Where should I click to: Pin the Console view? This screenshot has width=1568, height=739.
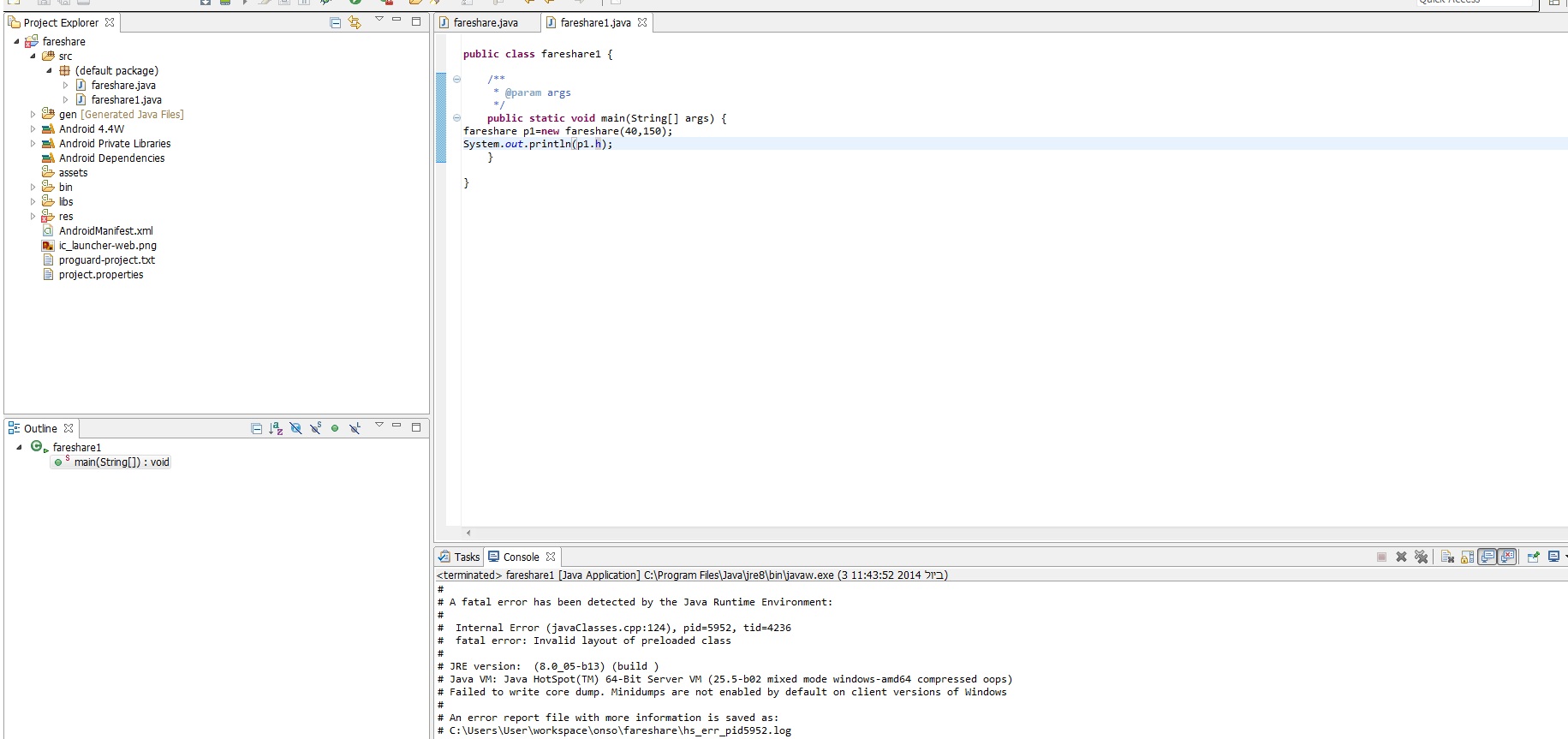1533,557
